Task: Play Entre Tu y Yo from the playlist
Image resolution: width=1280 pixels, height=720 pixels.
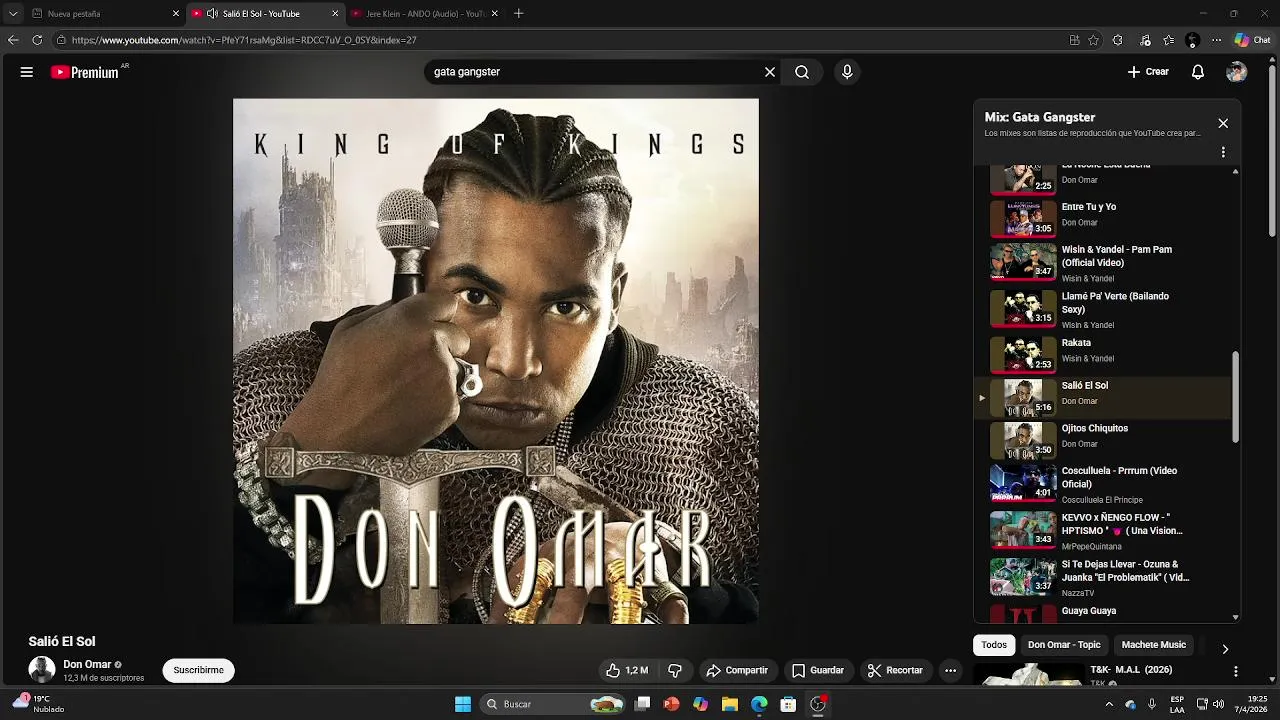Action: 1103,218
